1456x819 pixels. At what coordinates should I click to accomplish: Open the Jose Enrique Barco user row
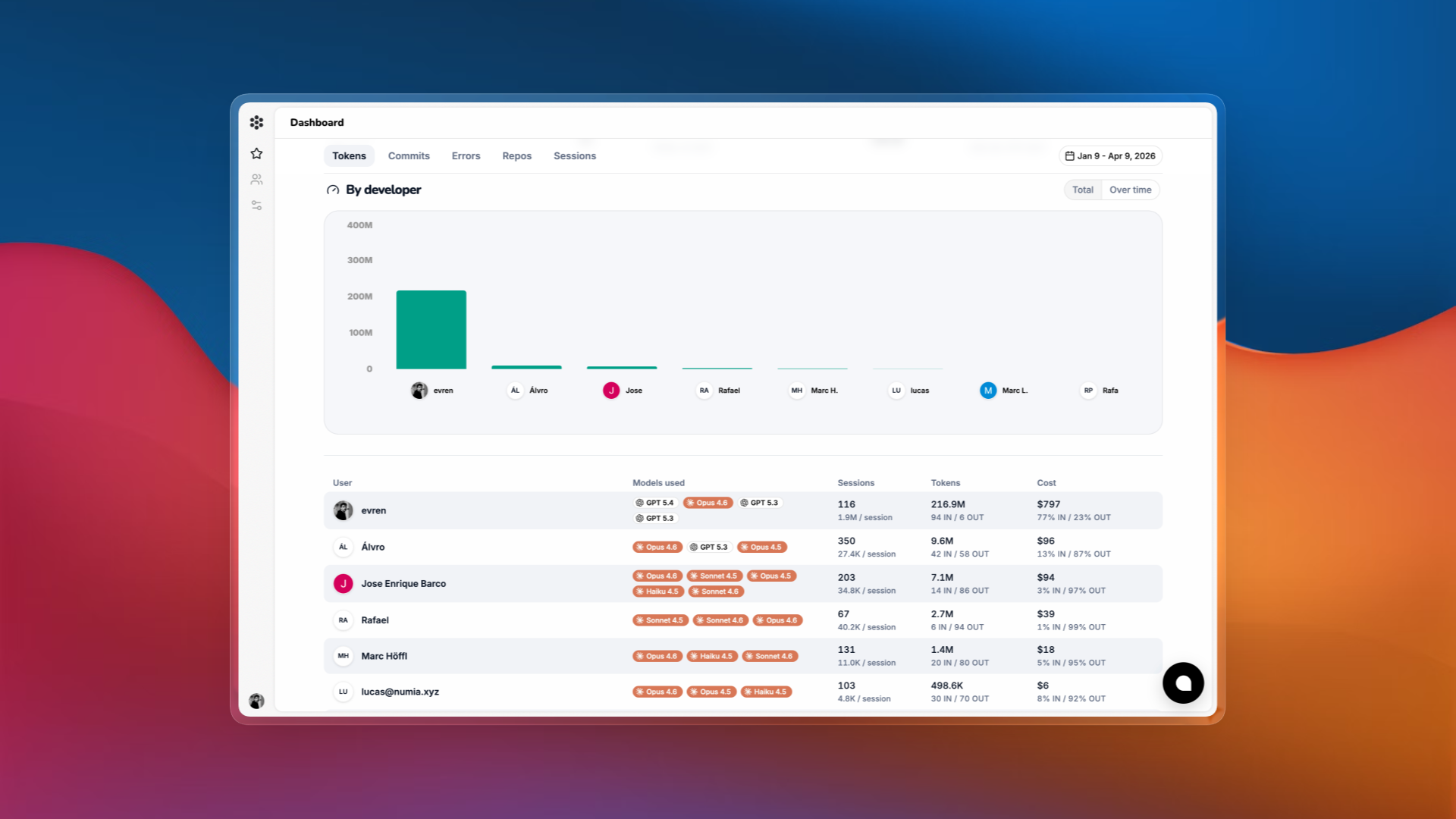(x=403, y=583)
